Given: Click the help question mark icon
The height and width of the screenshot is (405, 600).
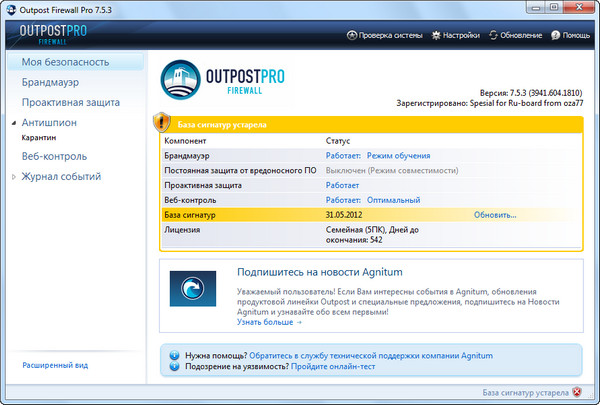Looking at the screenshot, I should point(175,354).
